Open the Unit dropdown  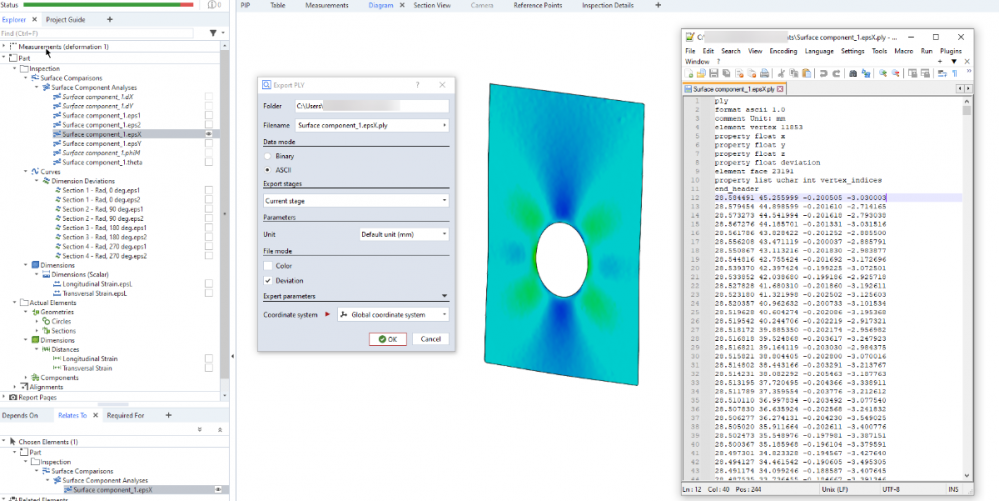tap(403, 233)
